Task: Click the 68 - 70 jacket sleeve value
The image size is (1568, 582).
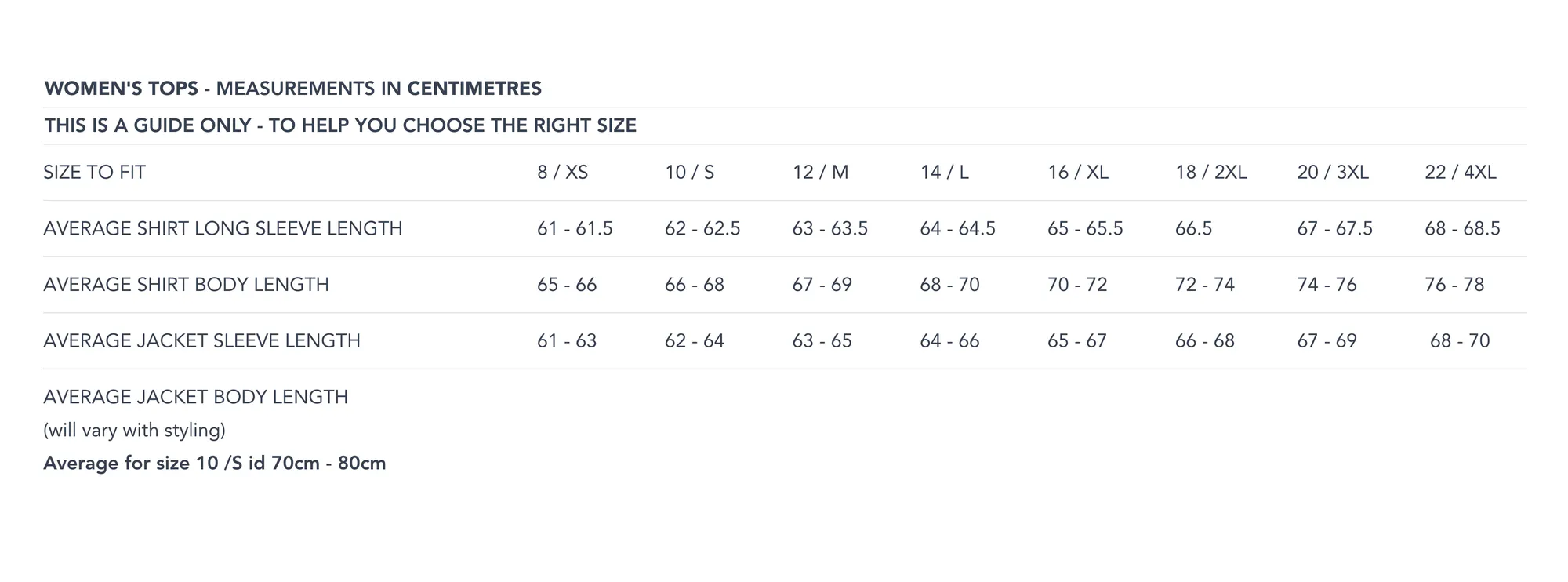Action: tap(1460, 341)
